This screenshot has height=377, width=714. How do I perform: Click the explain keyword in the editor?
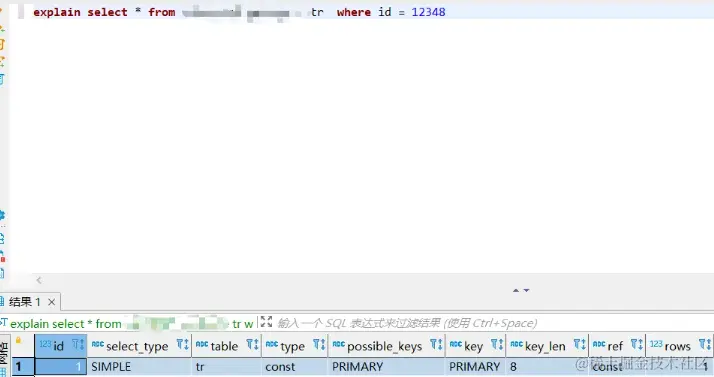tap(56, 12)
